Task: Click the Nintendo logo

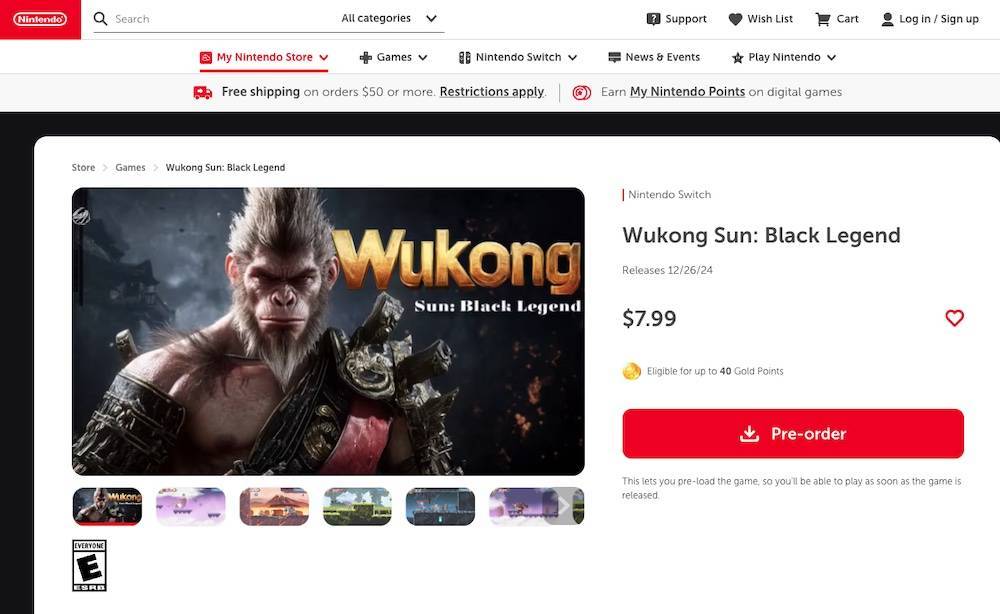Action: click(x=40, y=19)
